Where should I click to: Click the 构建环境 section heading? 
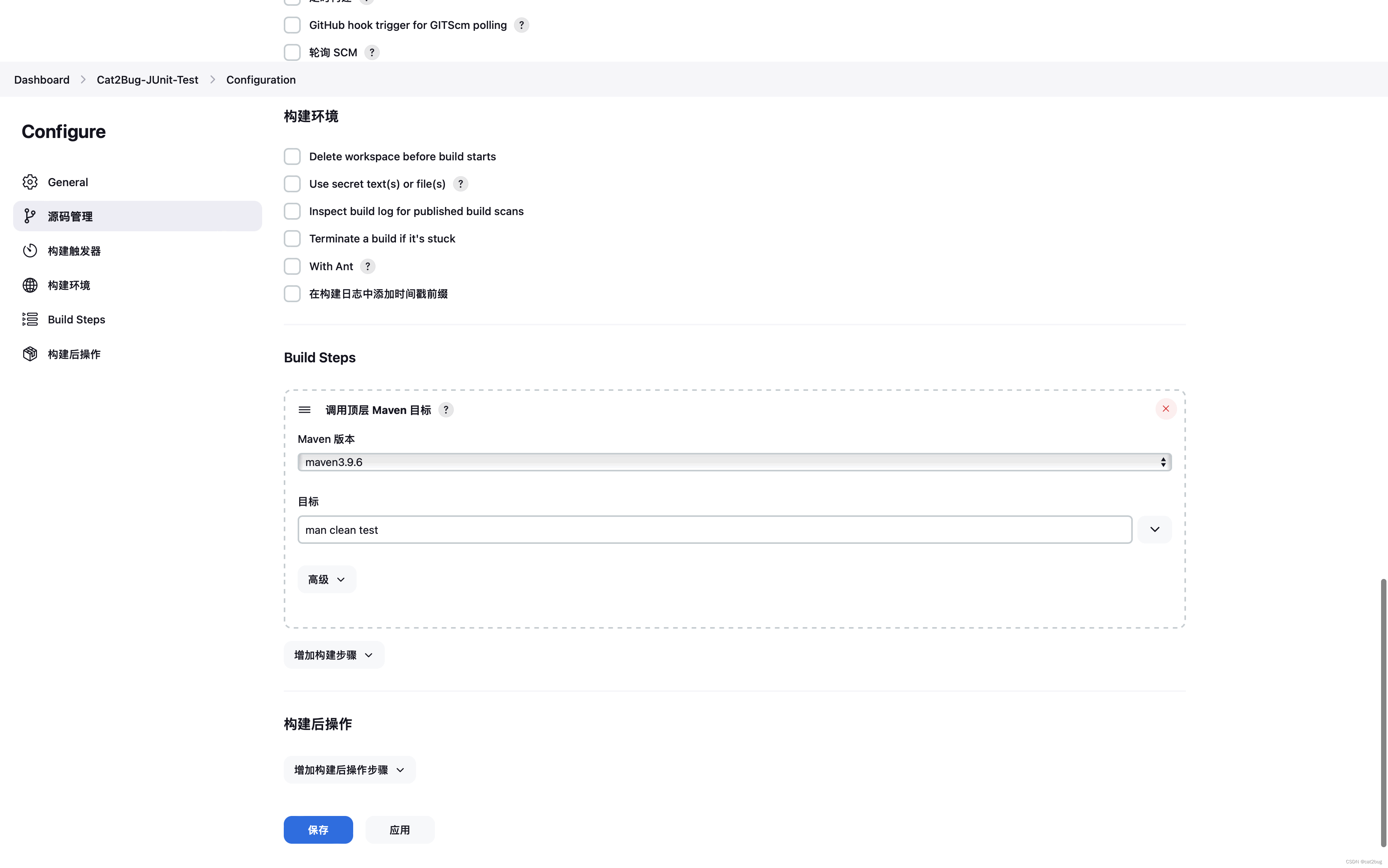pyautogui.click(x=311, y=116)
